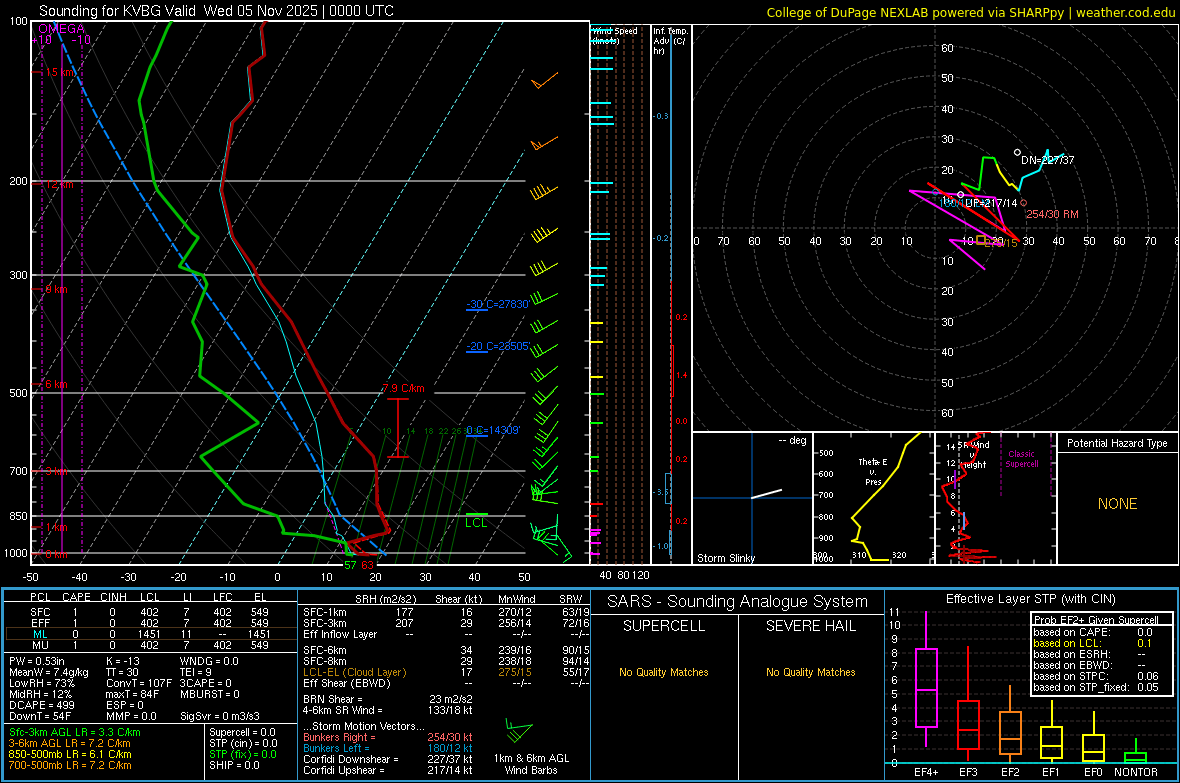Click the '850-500mb LR = 6.1 C/km' line
The width and height of the screenshot is (1180, 783).
70,754
